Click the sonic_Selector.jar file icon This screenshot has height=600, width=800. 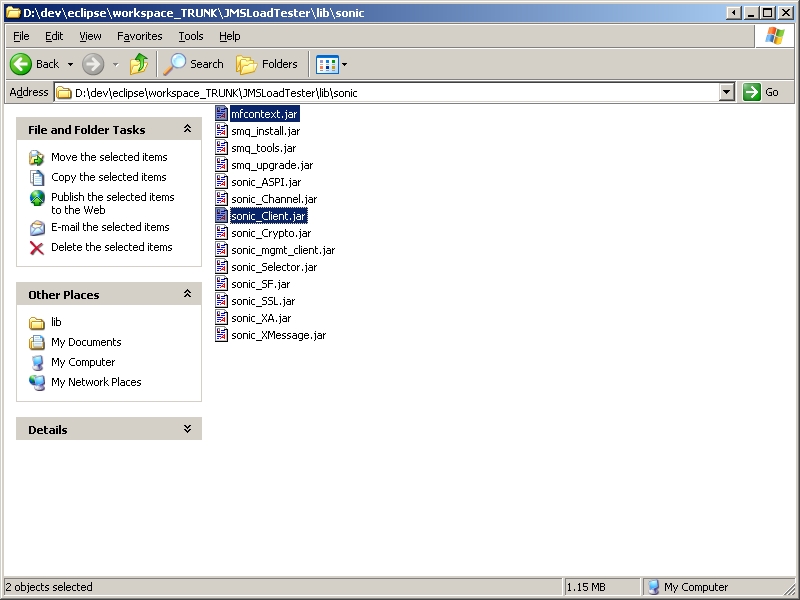(x=221, y=266)
